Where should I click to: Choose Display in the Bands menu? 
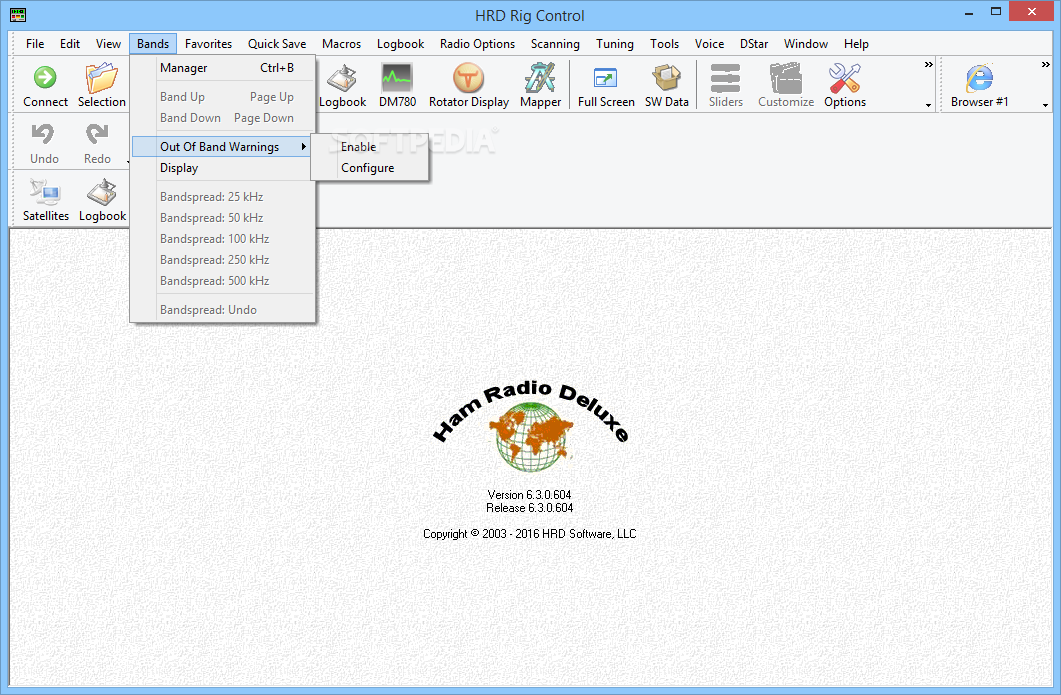coord(223,168)
